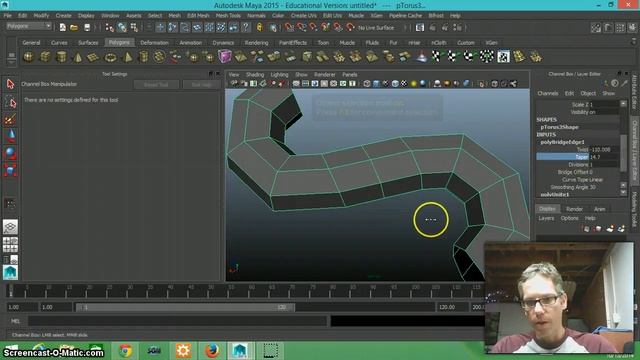Create a polygon cube from the shelf

pyautogui.click(x=45, y=57)
